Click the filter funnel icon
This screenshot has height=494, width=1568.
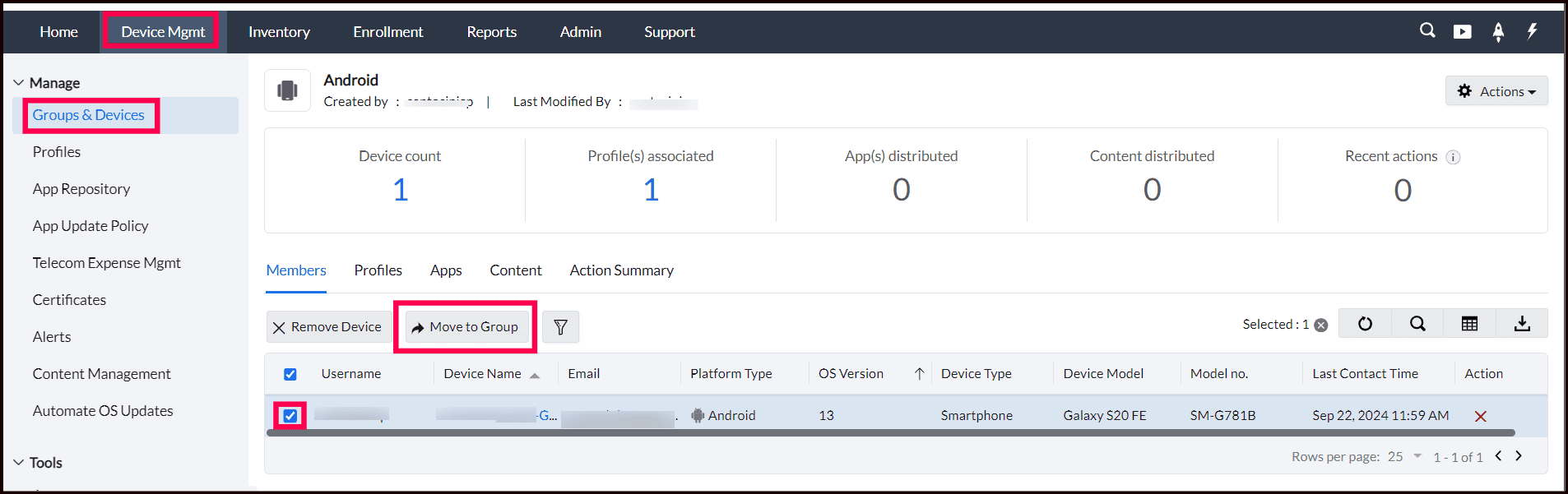click(x=560, y=327)
